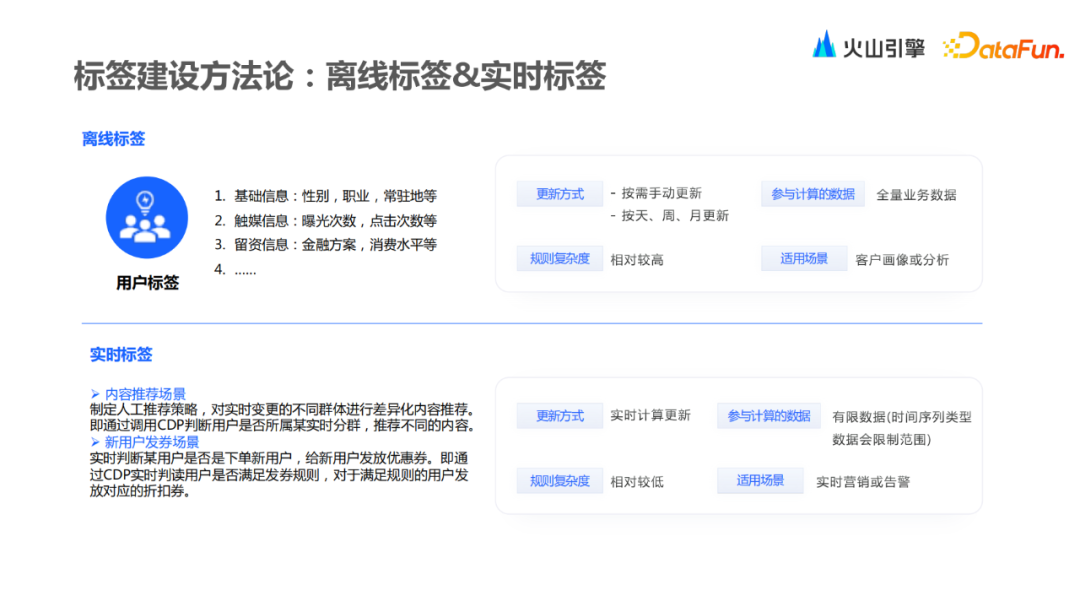1080x607 pixels.
Task: Collapse the offline label card panel
Action: (740, 224)
